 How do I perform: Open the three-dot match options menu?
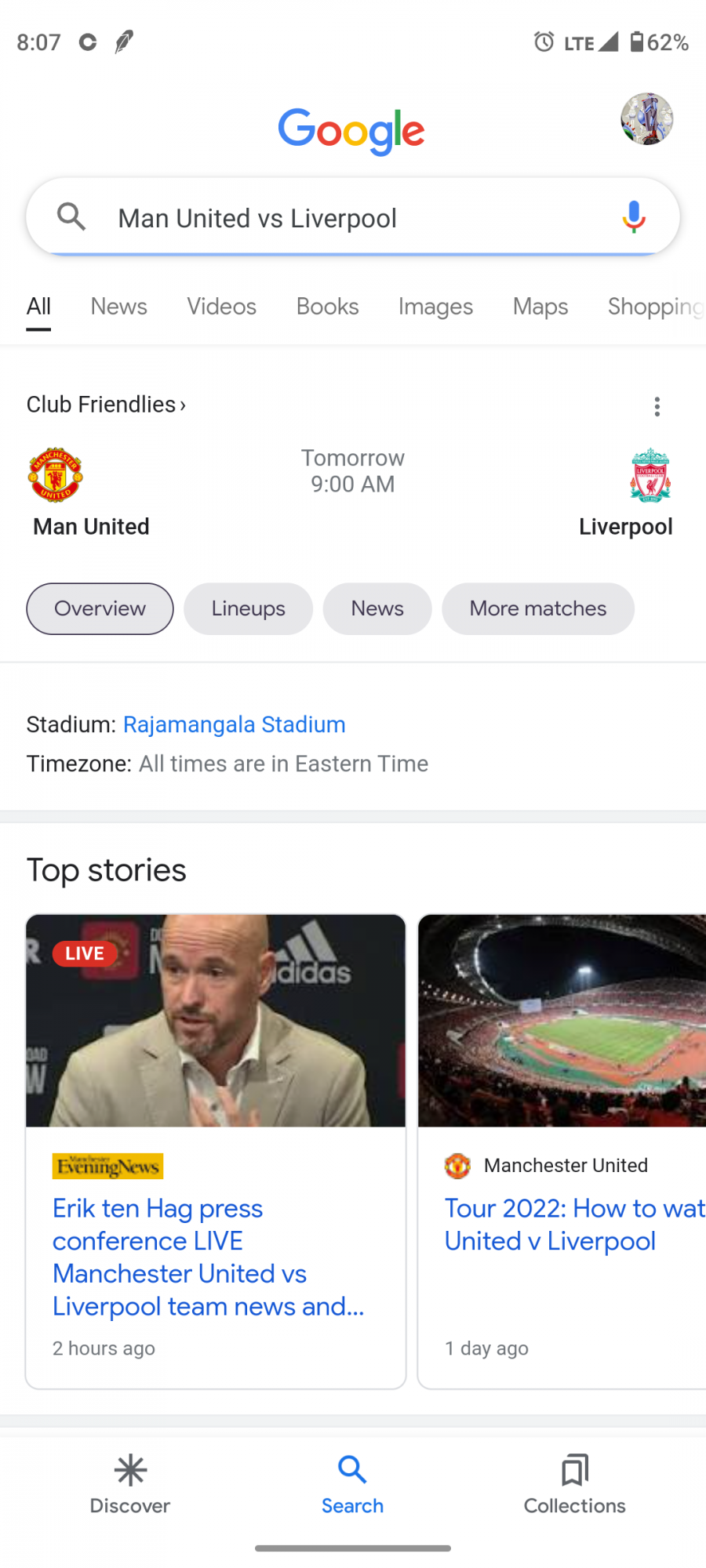click(657, 406)
